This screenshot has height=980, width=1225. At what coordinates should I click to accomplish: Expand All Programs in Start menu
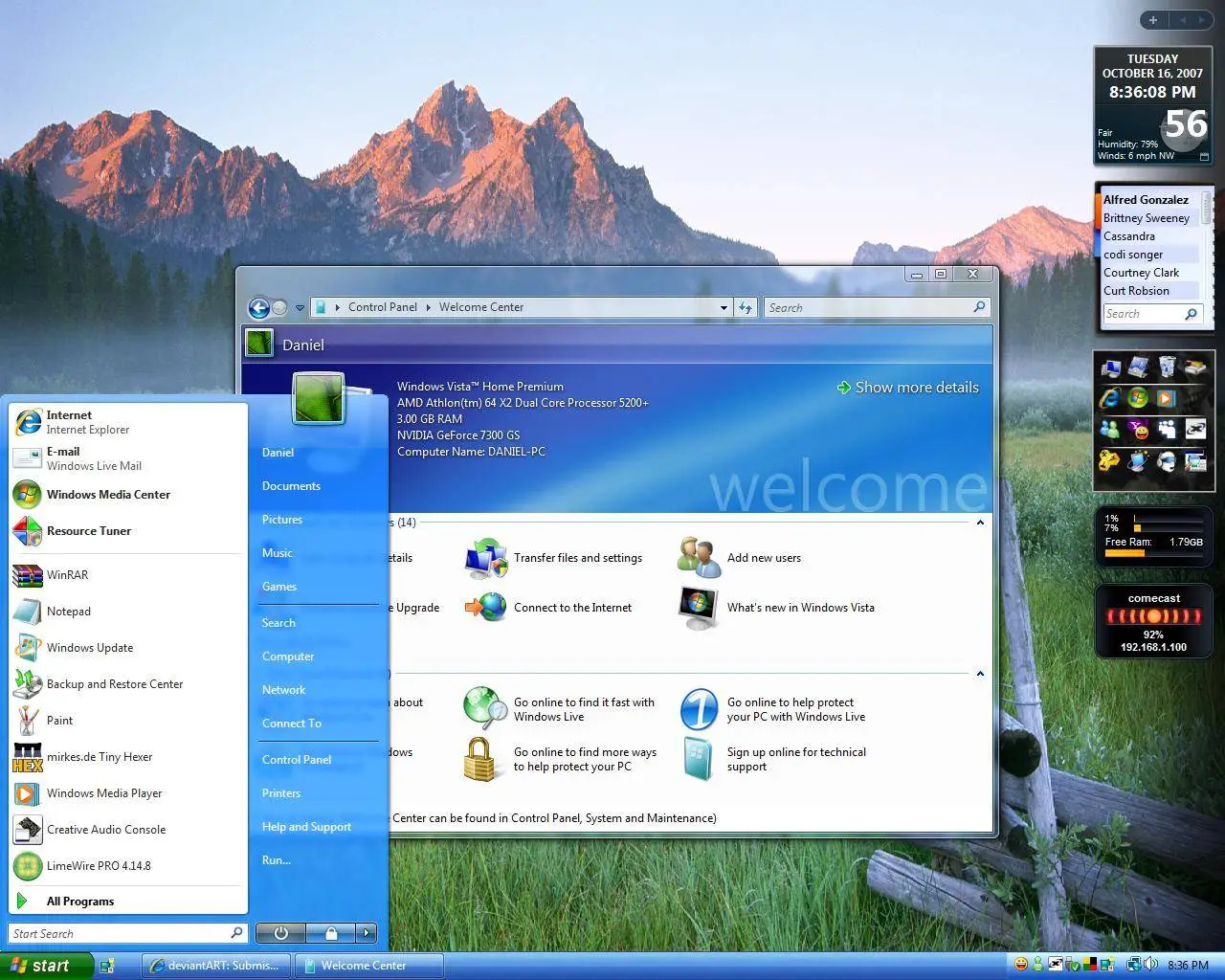[128, 902]
